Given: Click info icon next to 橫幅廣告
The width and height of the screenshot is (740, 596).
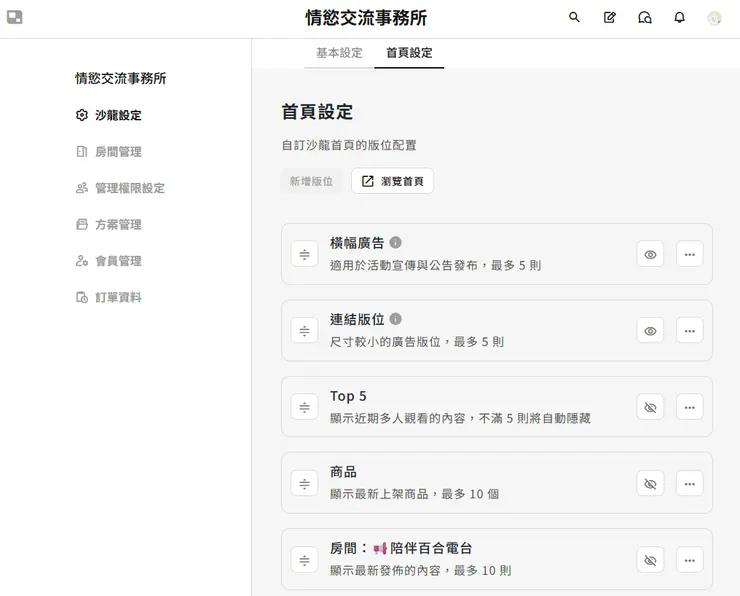Looking at the screenshot, I should pyautogui.click(x=395, y=243).
